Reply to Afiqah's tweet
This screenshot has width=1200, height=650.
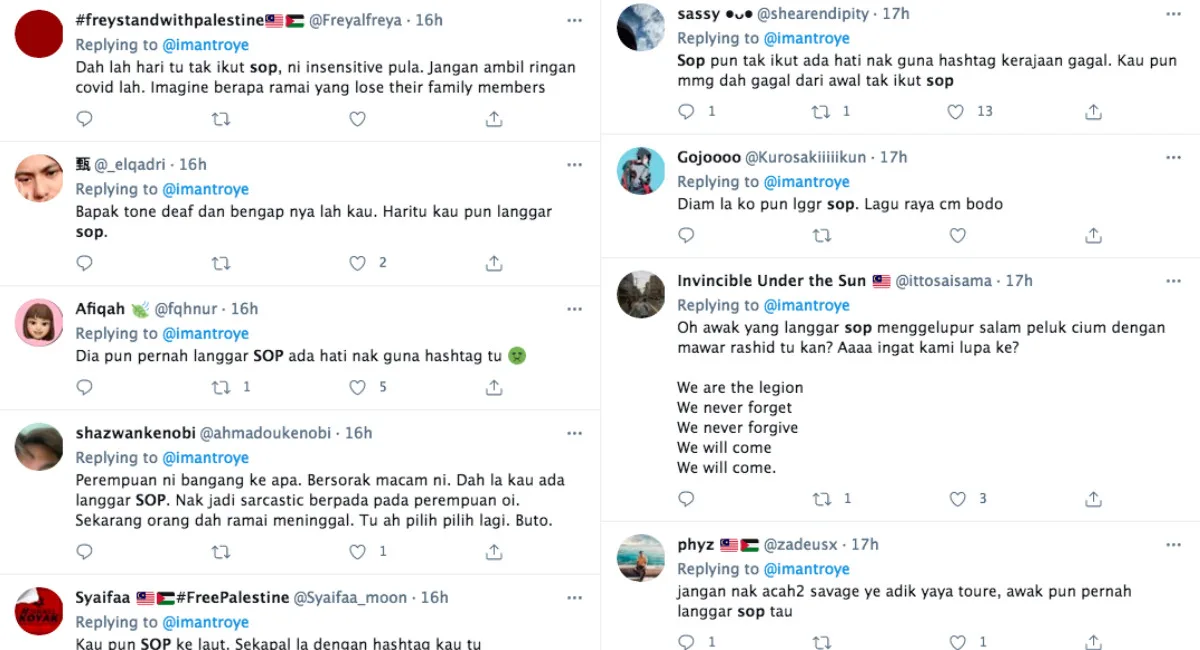tap(85, 387)
